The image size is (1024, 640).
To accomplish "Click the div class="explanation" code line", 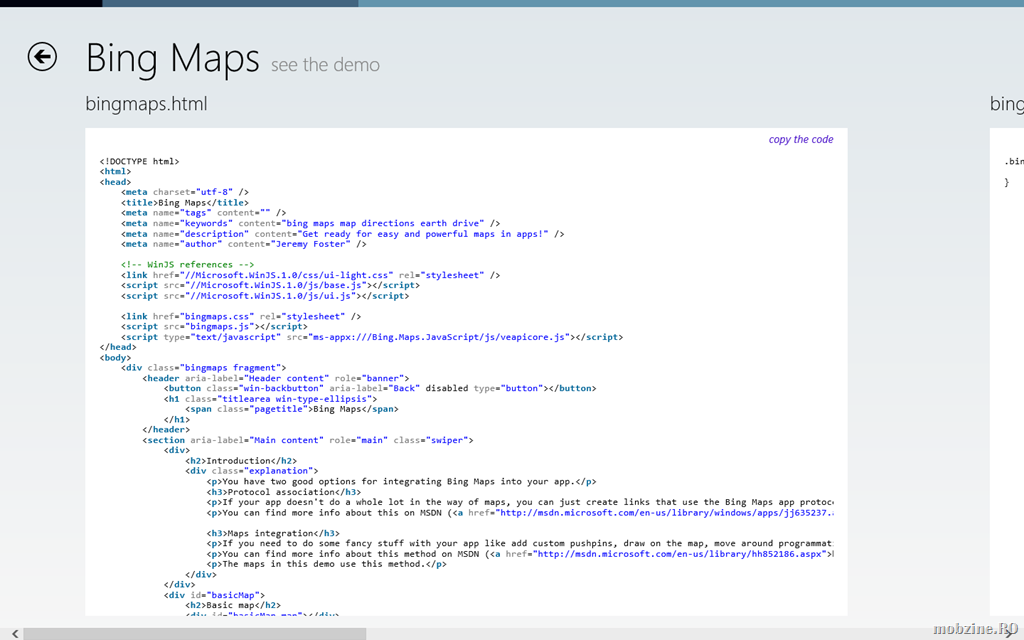I will click(x=252, y=471).
